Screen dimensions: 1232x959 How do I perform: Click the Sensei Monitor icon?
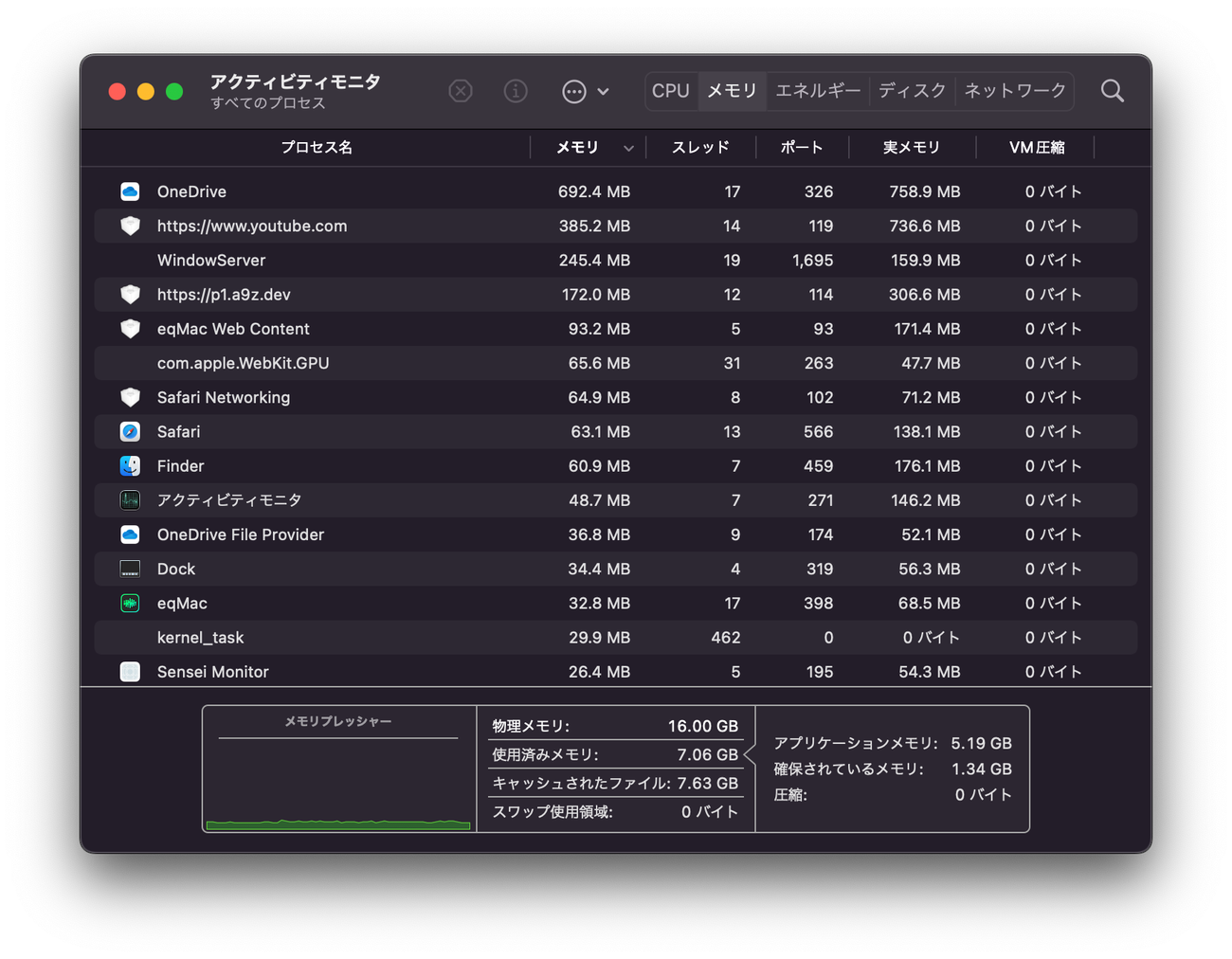[130, 672]
